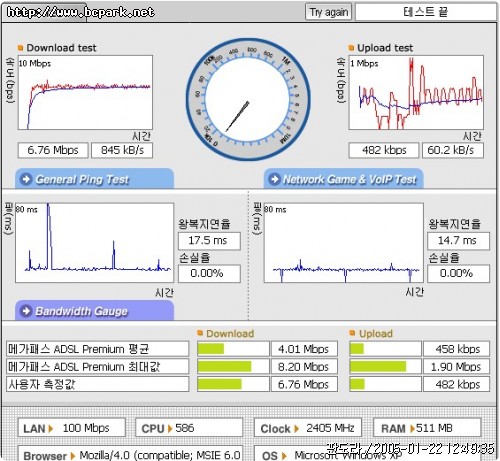Viewport: 500px width, 461px height.
Task: Click the 6.76 Mbps download speed field
Action: click(53, 150)
